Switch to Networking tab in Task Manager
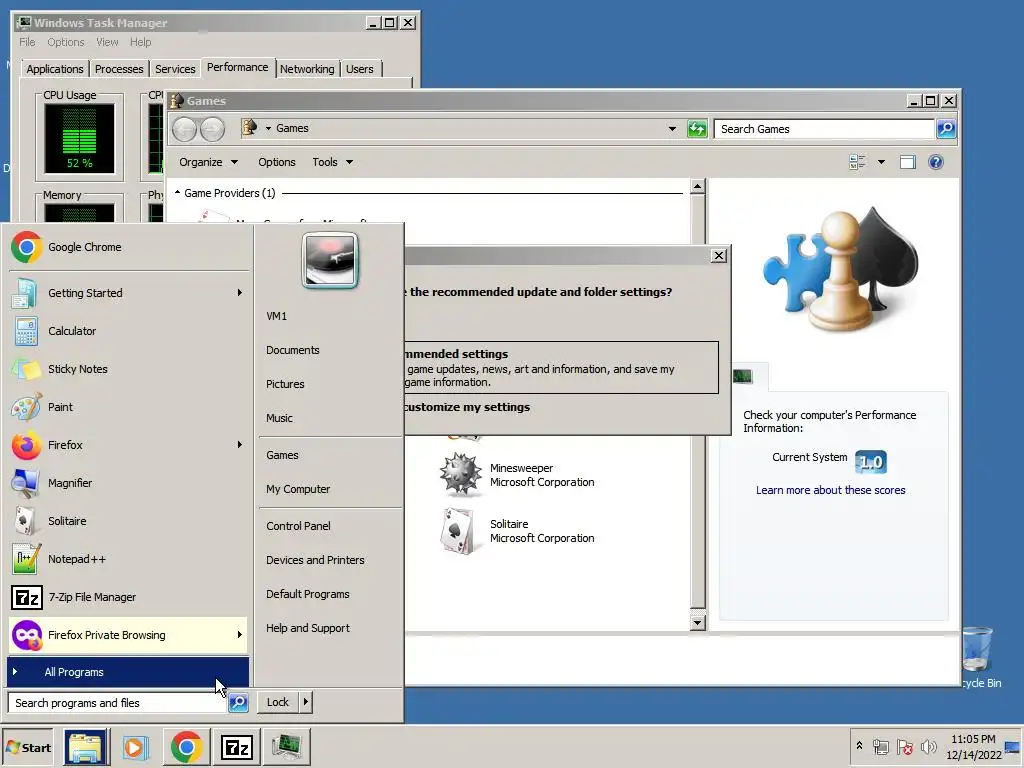The image size is (1024, 768). point(307,69)
